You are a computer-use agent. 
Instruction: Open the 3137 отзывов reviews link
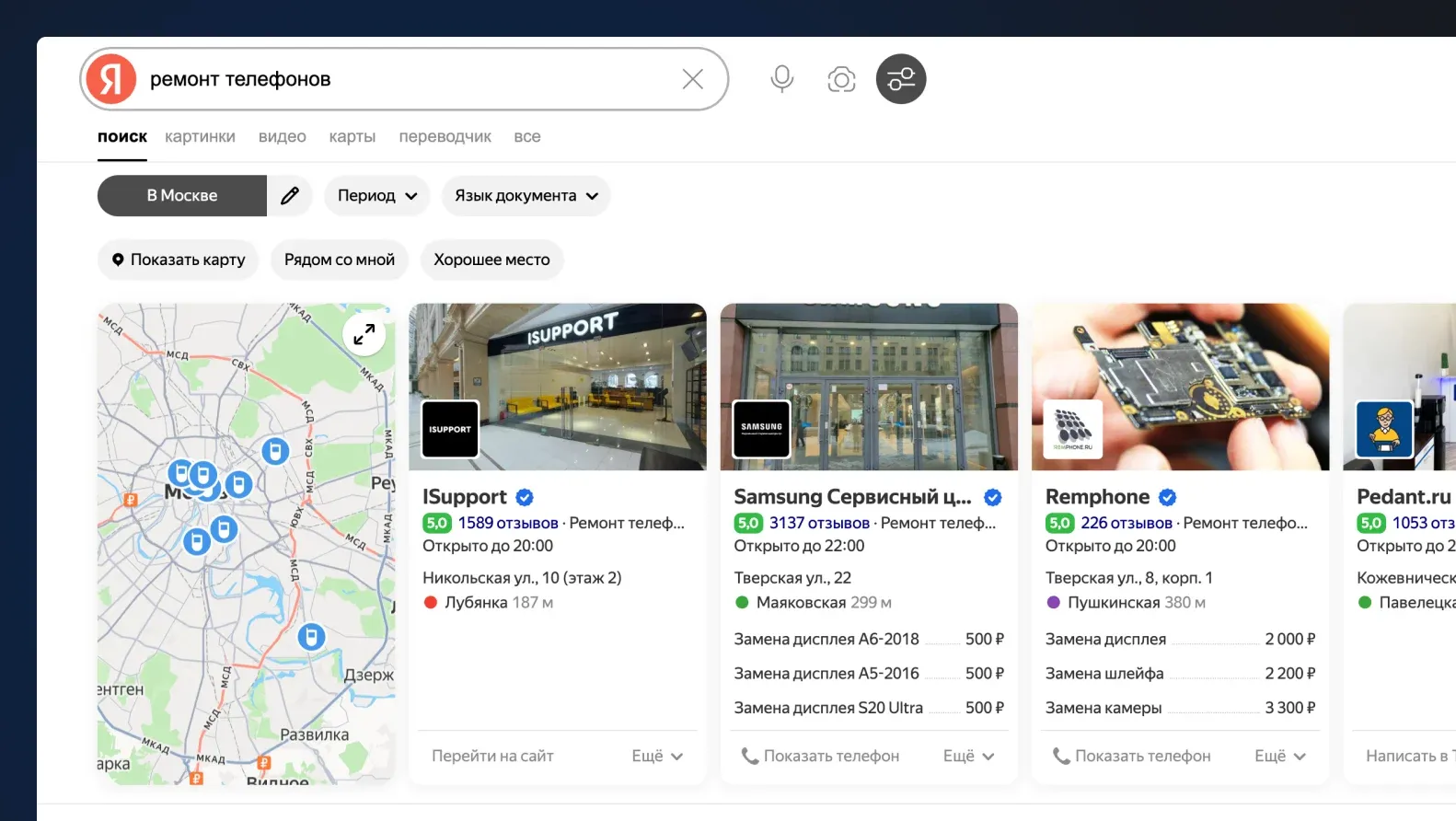[819, 523]
